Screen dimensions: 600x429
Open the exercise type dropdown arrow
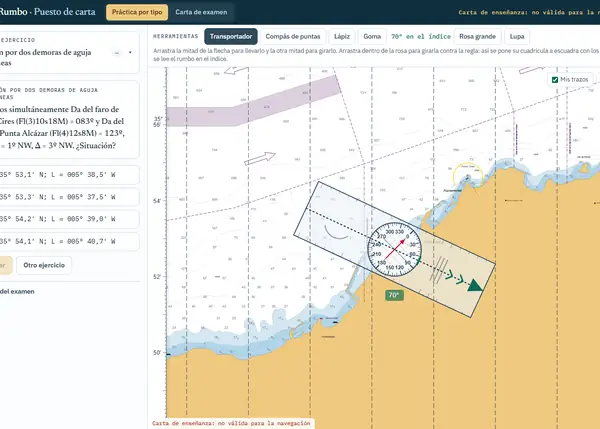point(130,52)
